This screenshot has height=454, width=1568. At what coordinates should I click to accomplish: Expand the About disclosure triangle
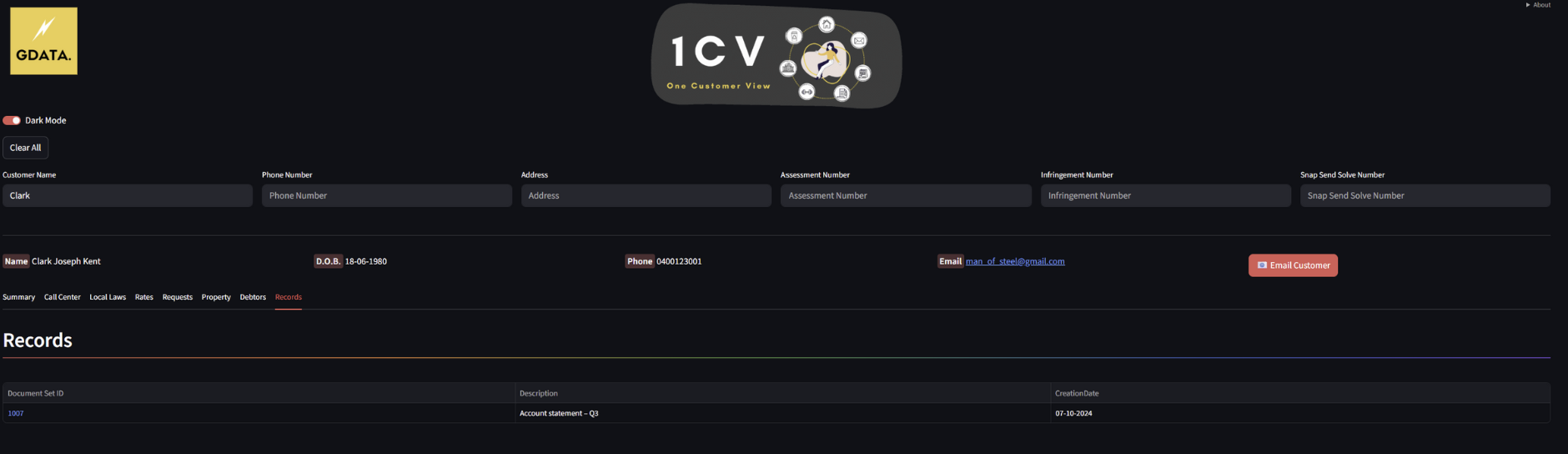[1528, 5]
